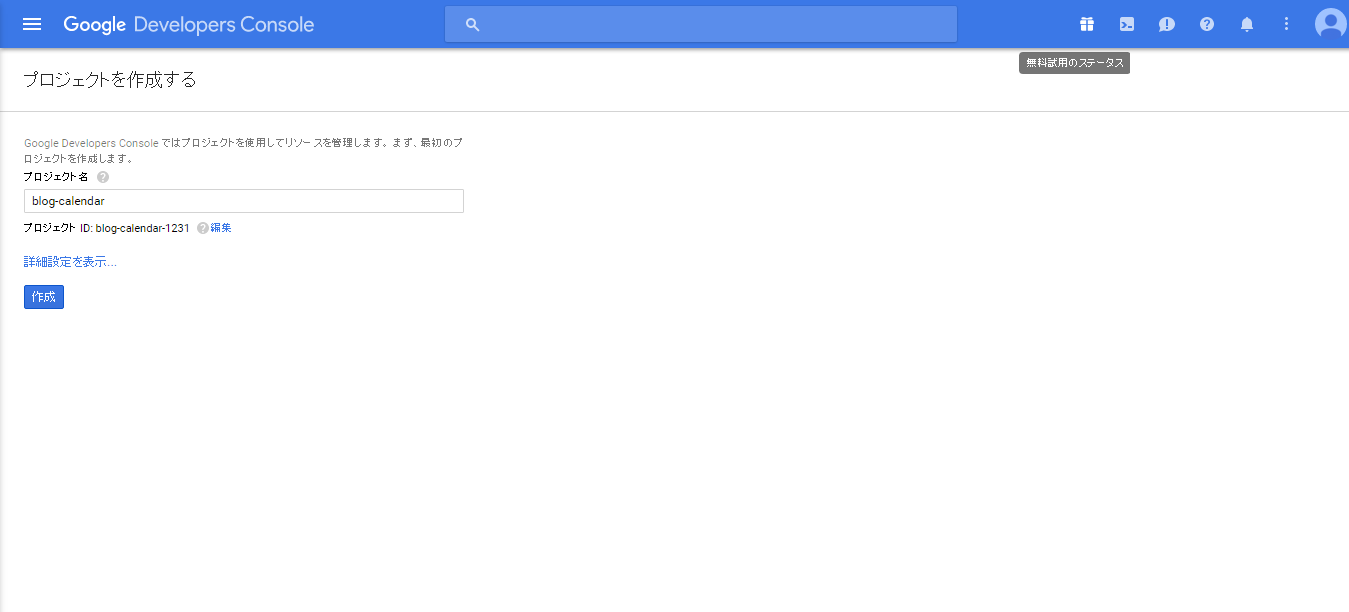Click the 無料試用のステータス tooltip

(1074, 63)
